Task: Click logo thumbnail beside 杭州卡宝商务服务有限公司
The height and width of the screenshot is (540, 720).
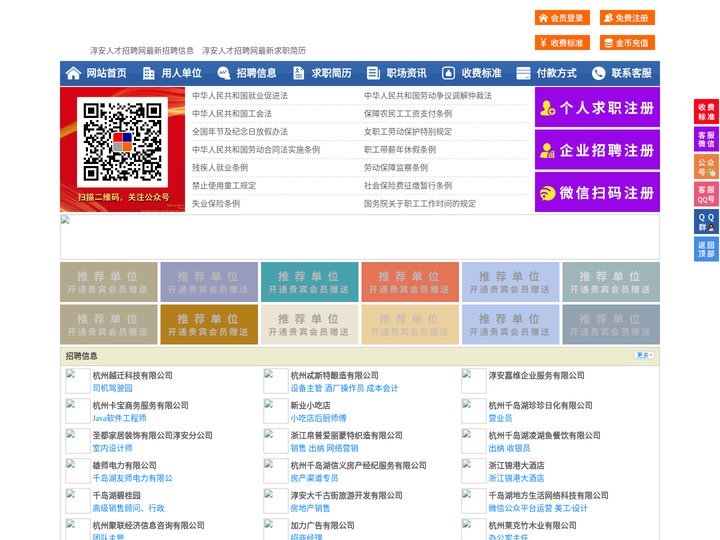Action: [78, 411]
